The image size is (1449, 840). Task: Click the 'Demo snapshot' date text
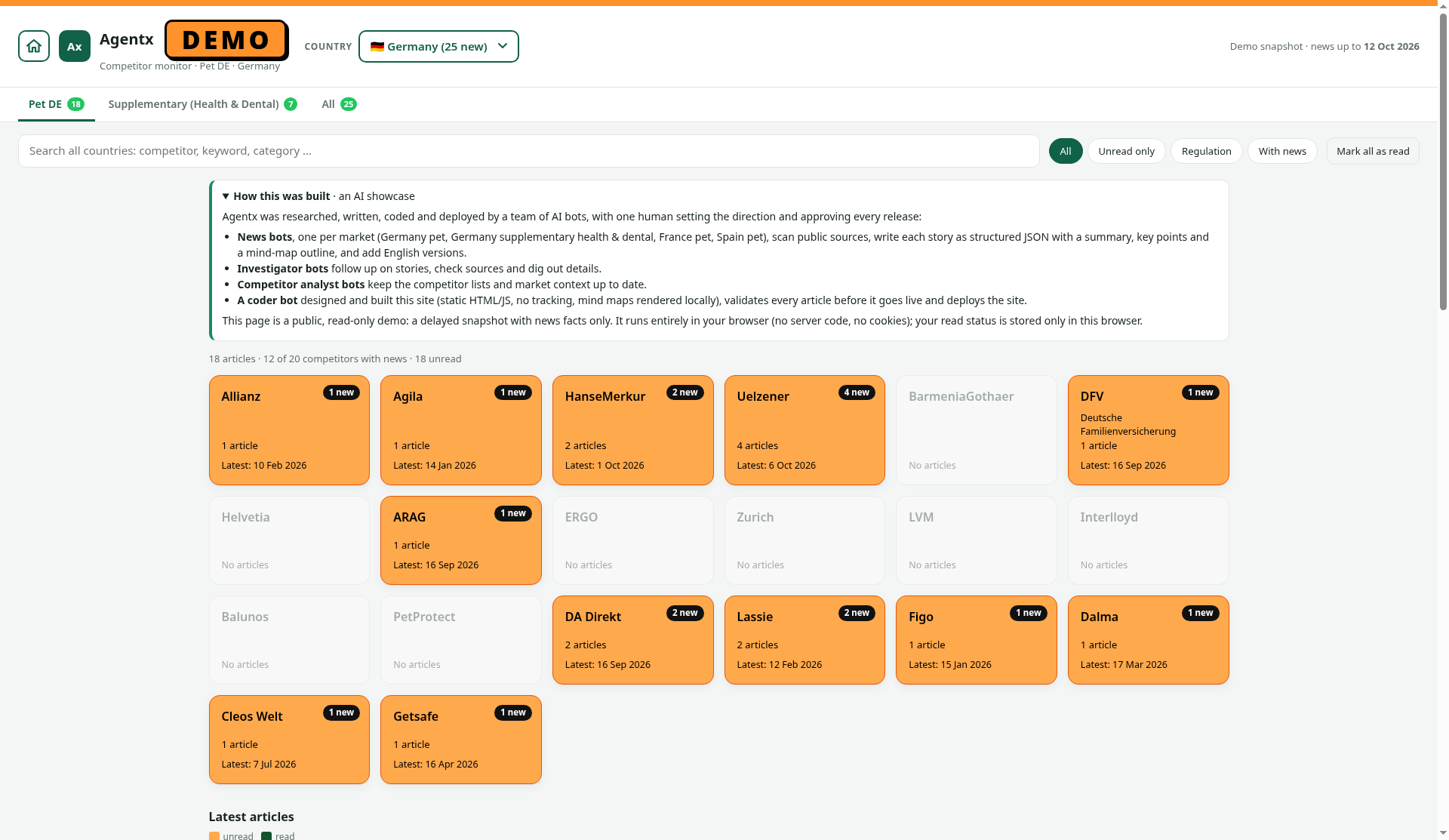[1324, 46]
